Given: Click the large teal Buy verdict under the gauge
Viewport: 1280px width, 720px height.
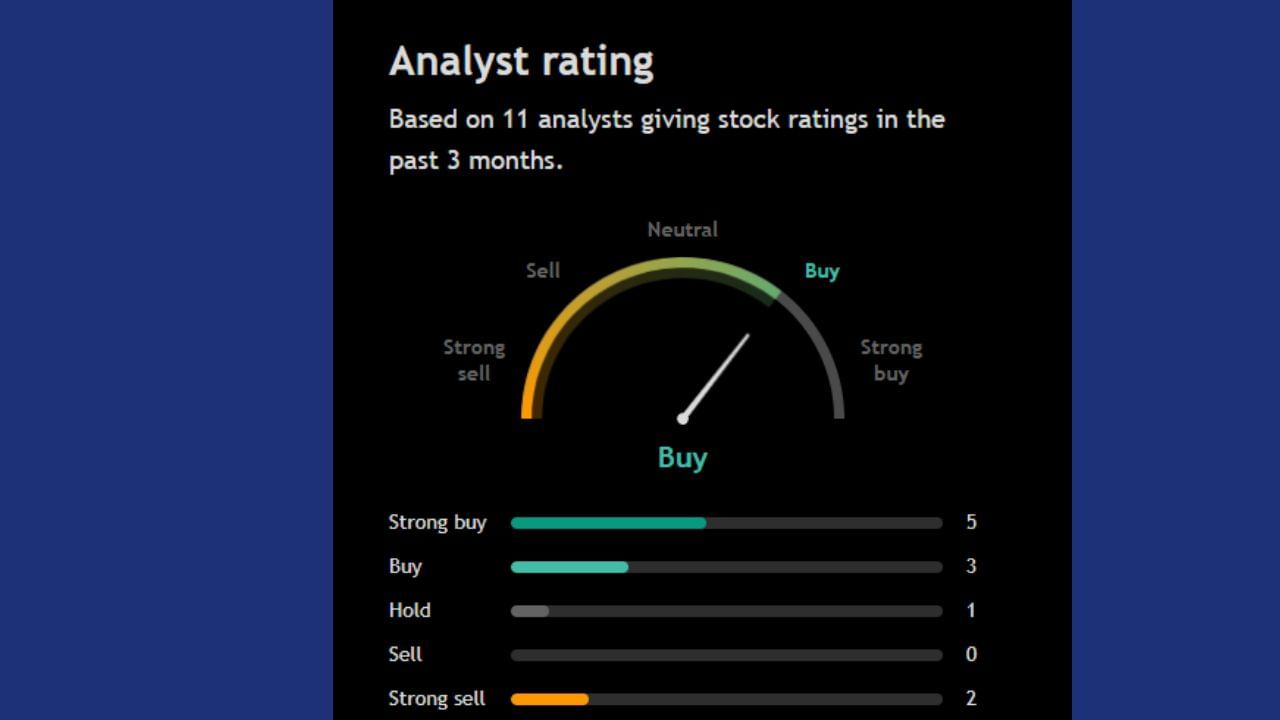Looking at the screenshot, I should [x=682, y=458].
